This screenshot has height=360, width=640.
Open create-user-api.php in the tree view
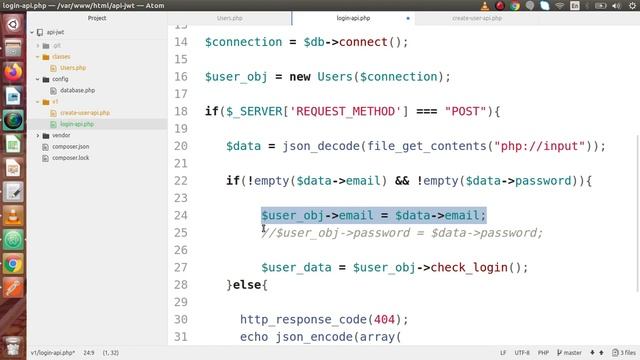coord(85,113)
